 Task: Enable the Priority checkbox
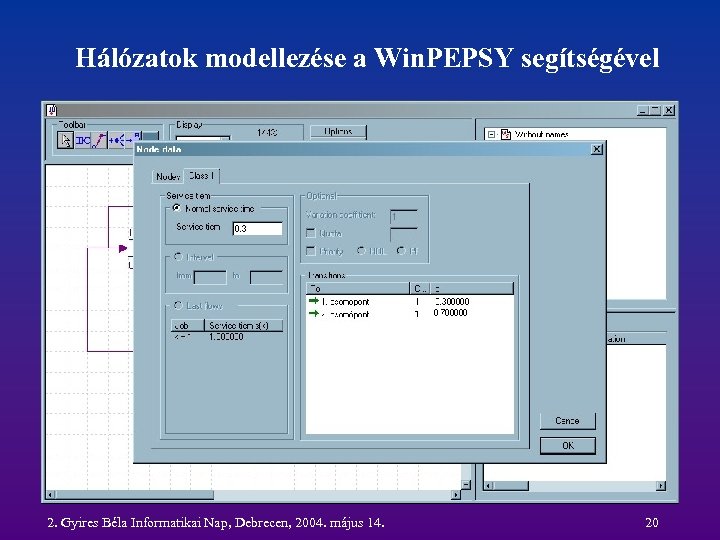tap(311, 251)
